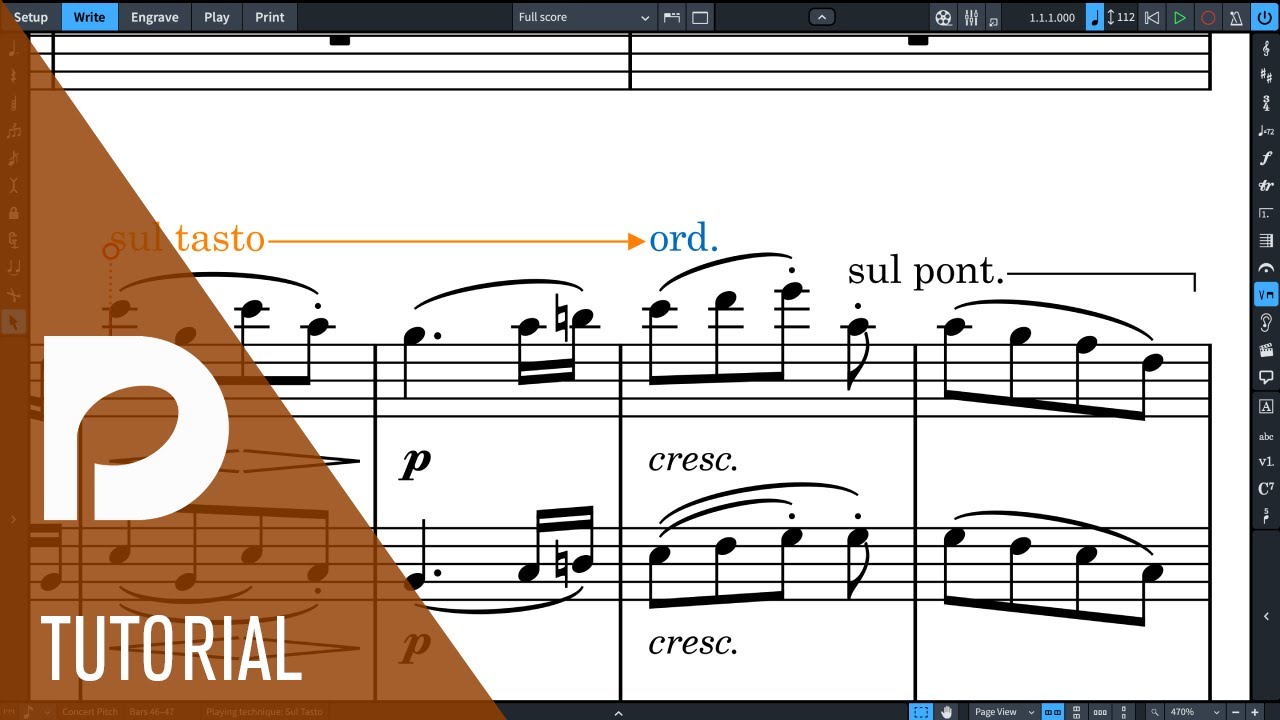Select the single pages vertical arrangement icon
This screenshot has height=720, width=1280.
[1125, 712]
